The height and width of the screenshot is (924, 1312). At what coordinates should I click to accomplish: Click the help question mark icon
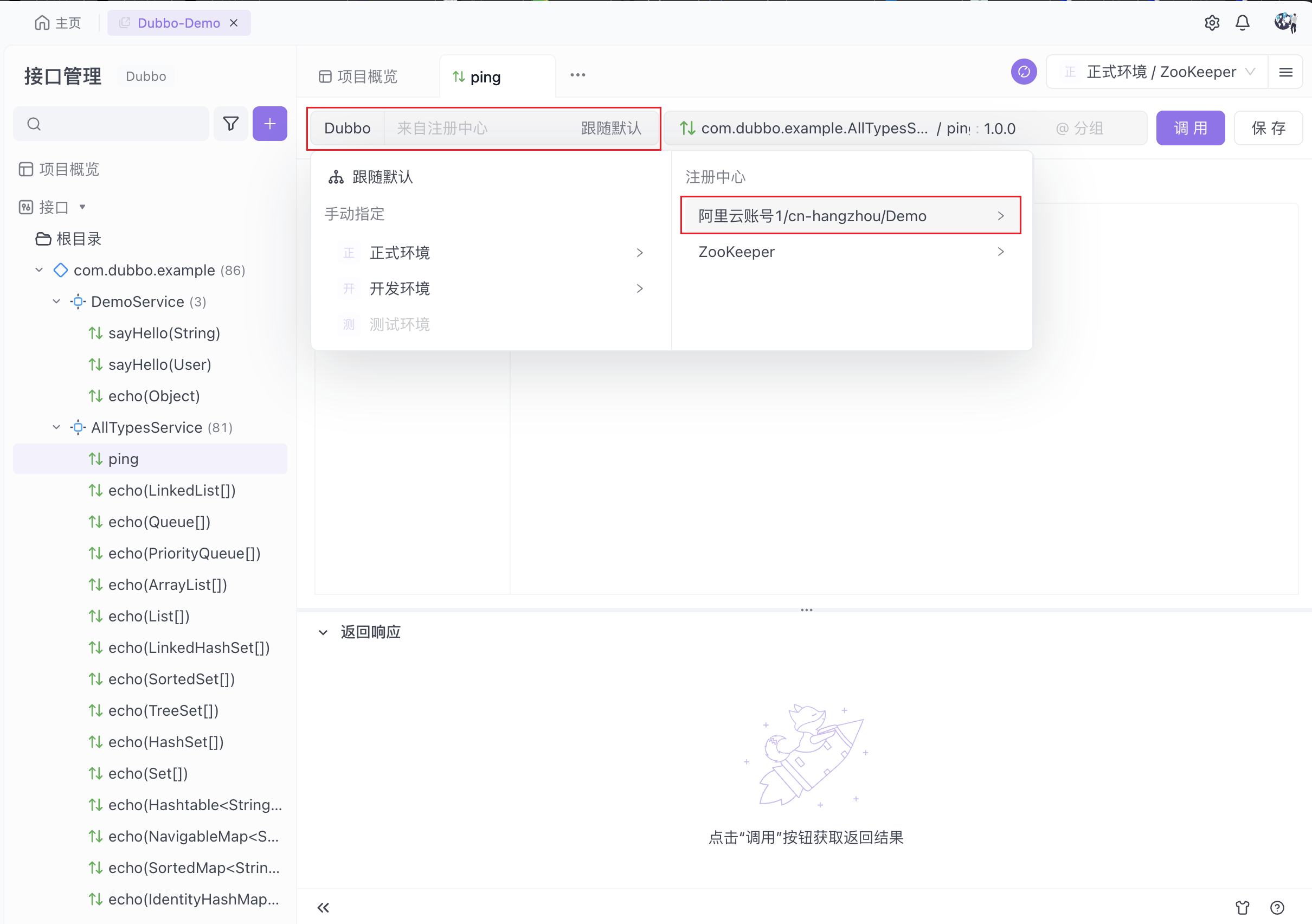click(x=1277, y=907)
